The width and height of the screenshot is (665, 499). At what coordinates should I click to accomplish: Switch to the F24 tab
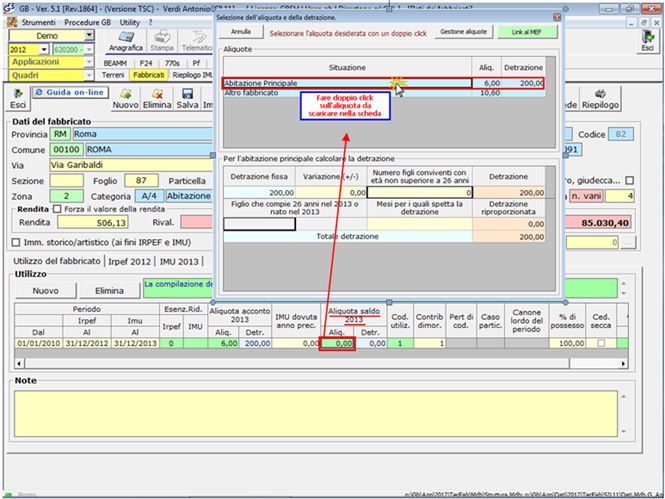tap(146, 63)
